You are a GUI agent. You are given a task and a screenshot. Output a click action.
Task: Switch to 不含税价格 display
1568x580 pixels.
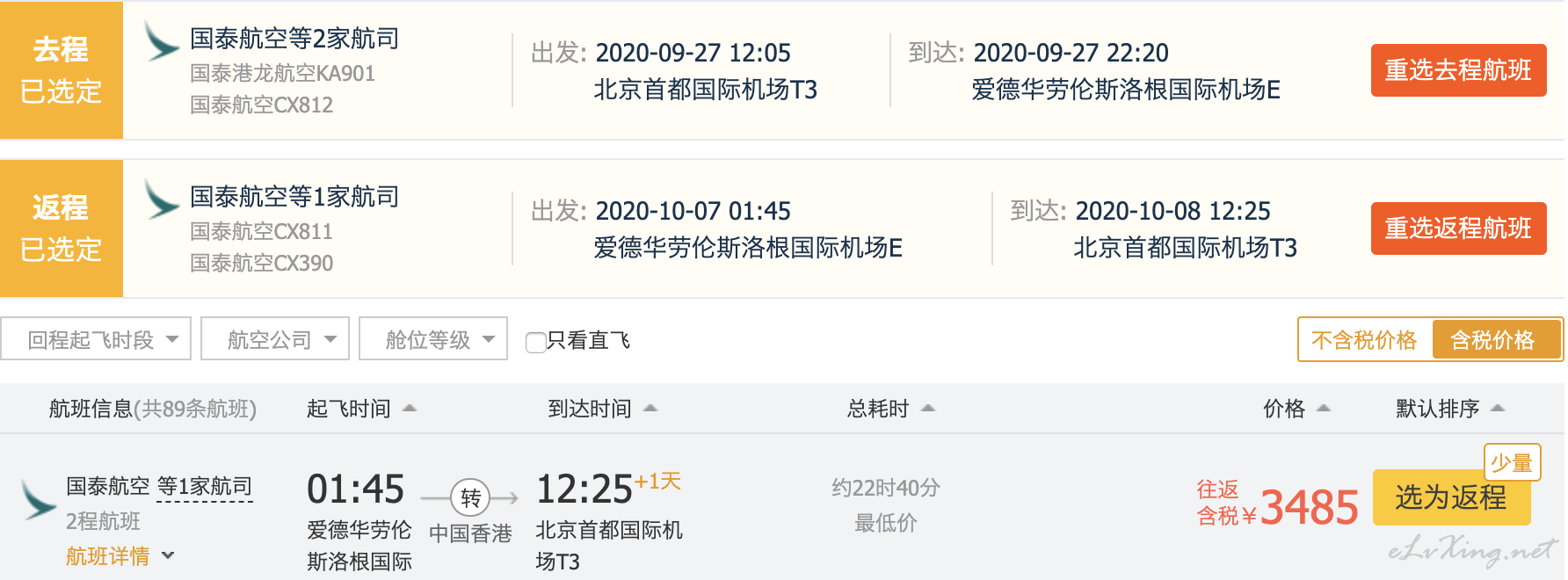click(x=1364, y=340)
